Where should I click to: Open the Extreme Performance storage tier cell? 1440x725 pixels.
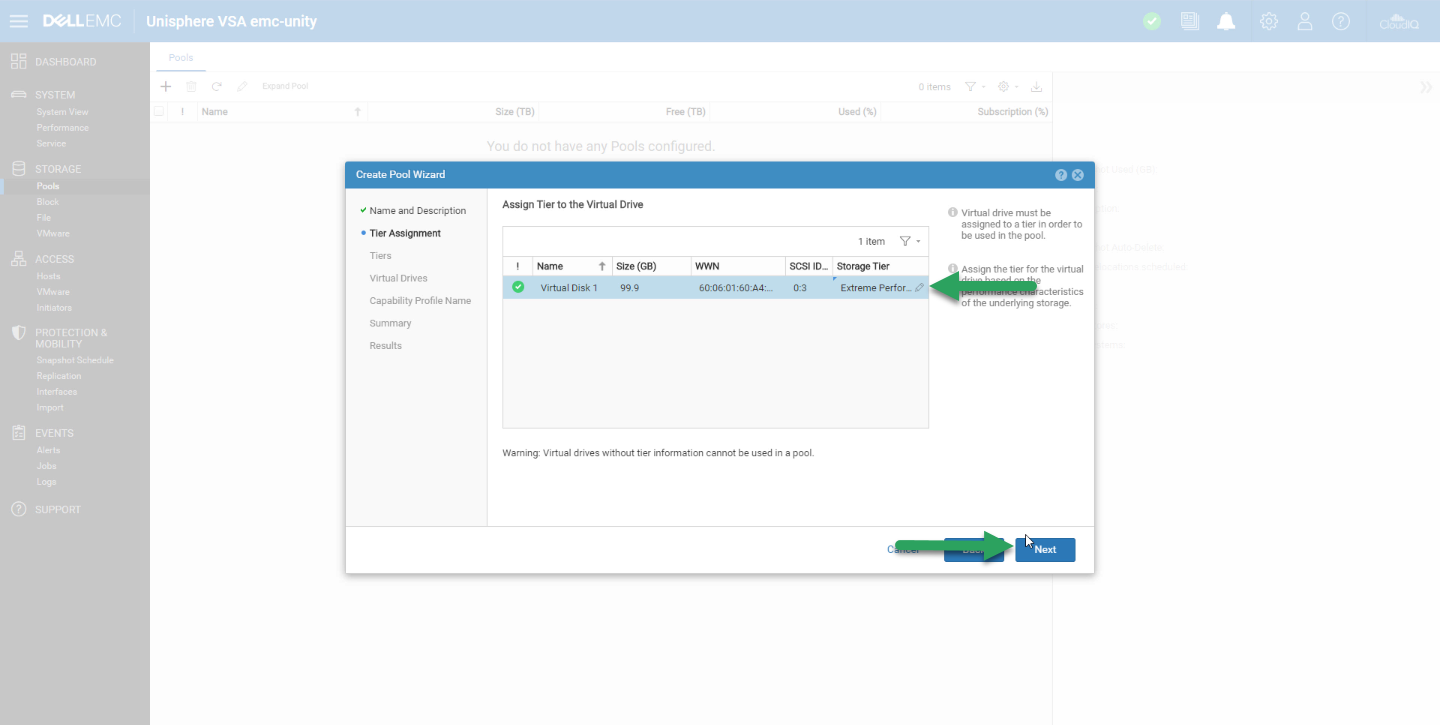[x=880, y=288]
